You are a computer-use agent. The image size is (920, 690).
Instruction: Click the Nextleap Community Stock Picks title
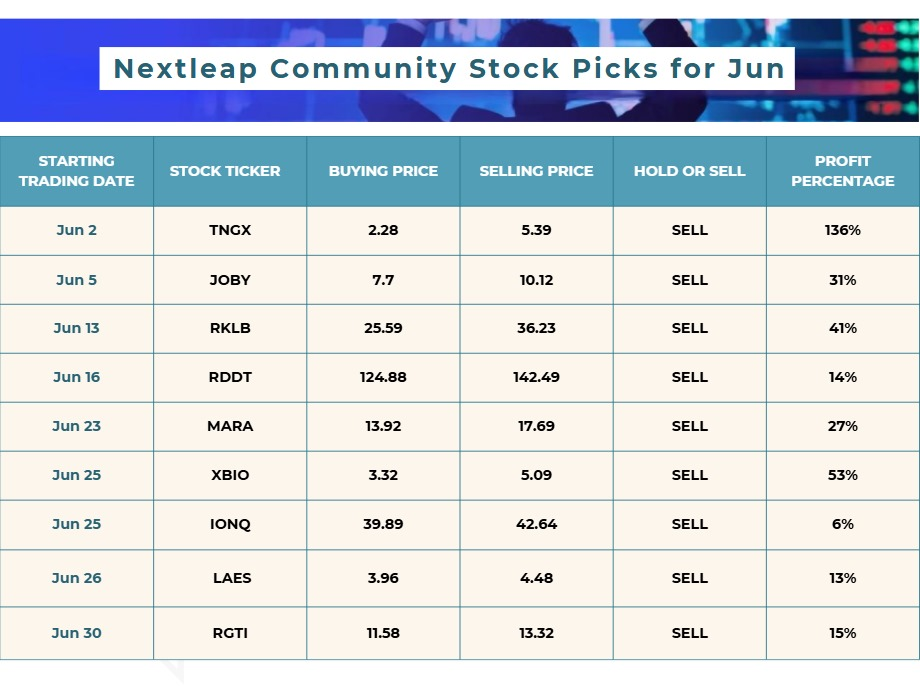tap(449, 69)
